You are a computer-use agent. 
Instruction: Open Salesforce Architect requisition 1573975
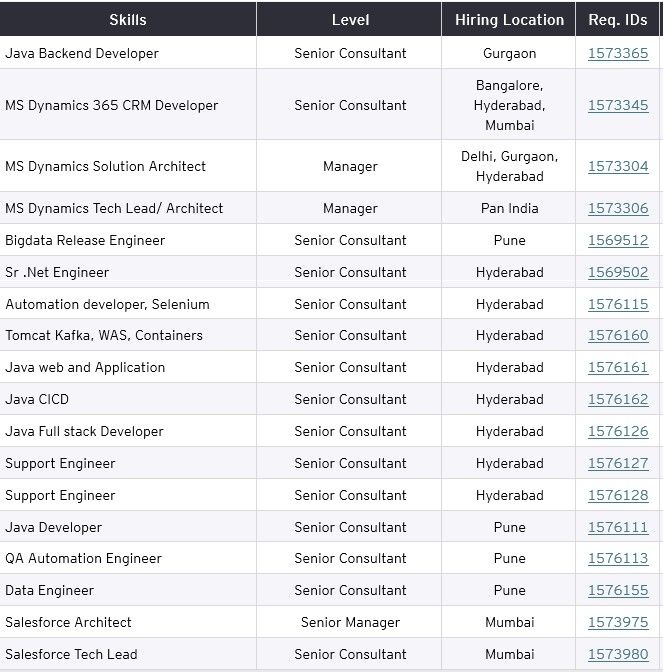pos(618,622)
